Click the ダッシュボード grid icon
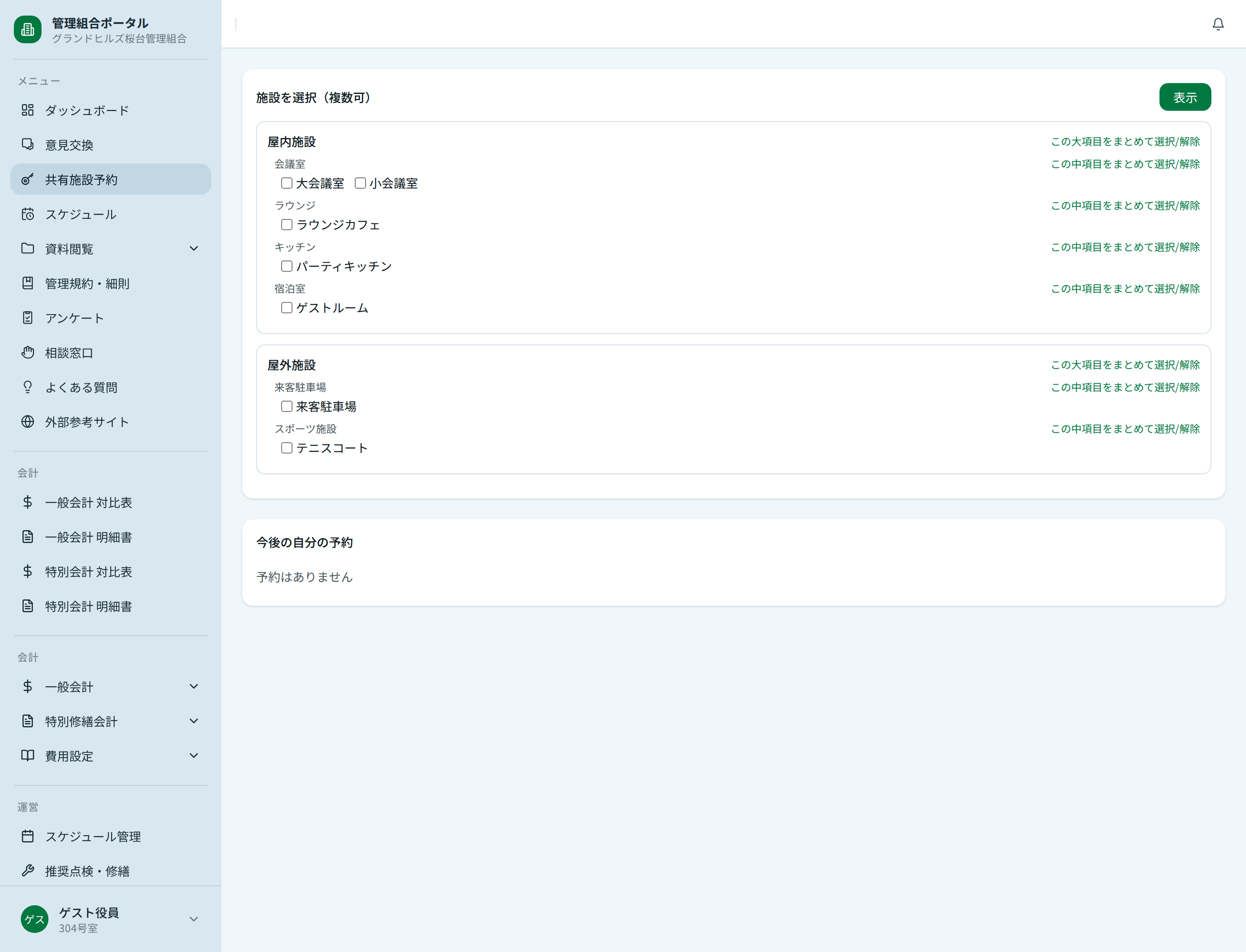The height and width of the screenshot is (952, 1246). (x=28, y=110)
